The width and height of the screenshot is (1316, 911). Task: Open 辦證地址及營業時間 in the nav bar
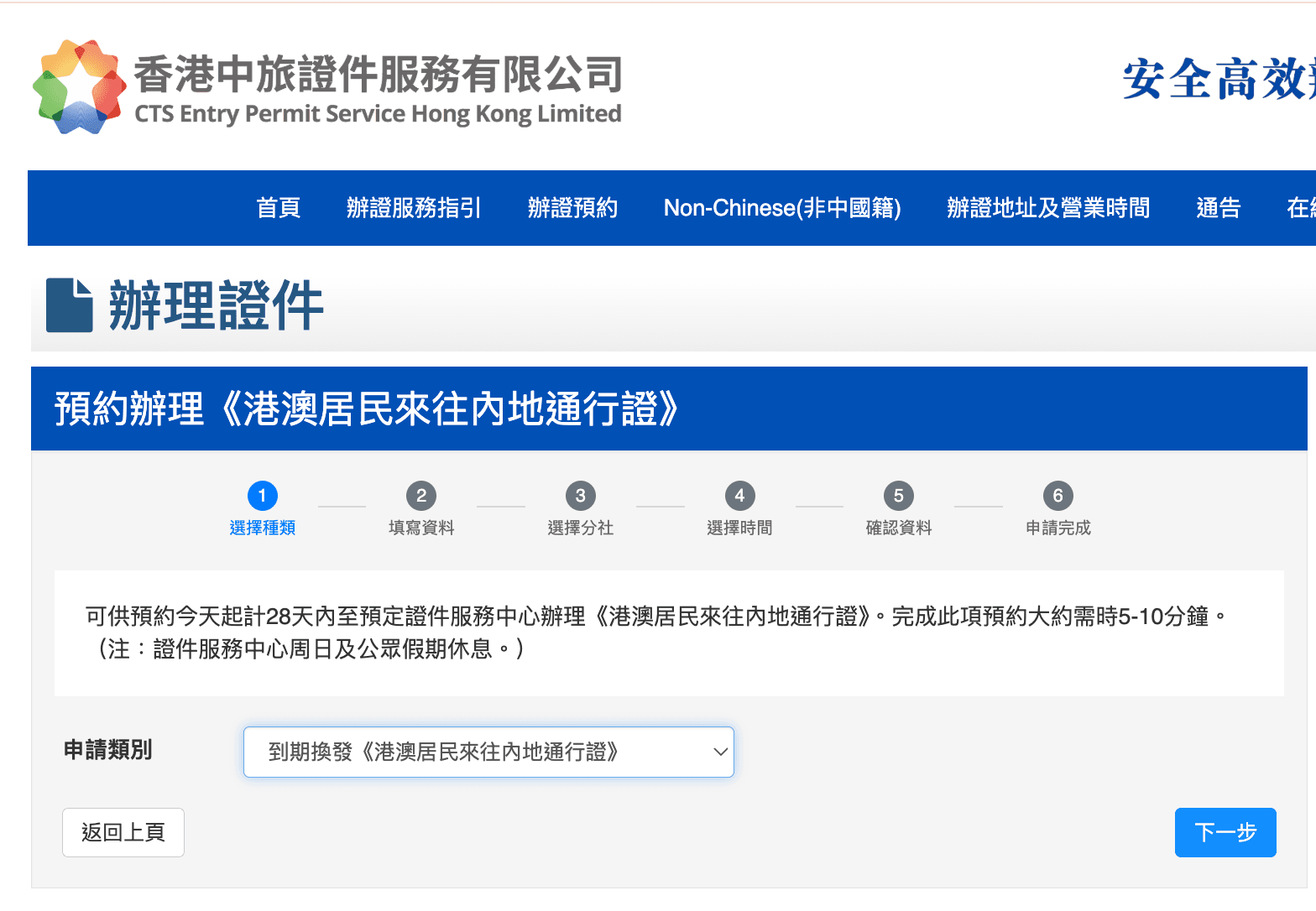tap(1048, 208)
